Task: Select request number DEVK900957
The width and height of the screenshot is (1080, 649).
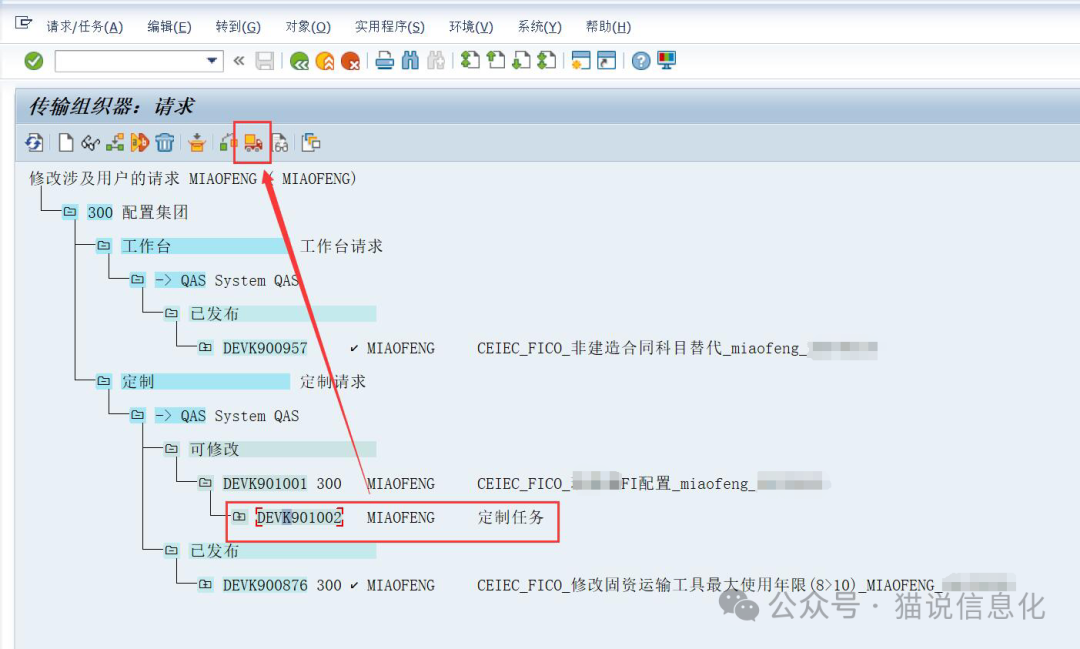Action: [265, 348]
